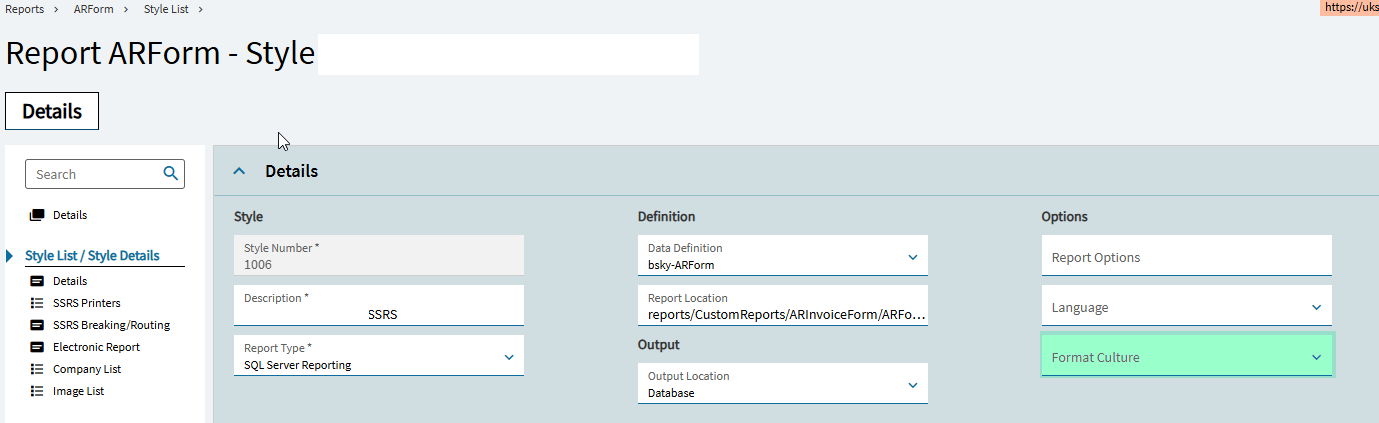Go to Reports breadcrumb link
Image resolution: width=1379 pixels, height=423 pixels.
(x=25, y=8)
